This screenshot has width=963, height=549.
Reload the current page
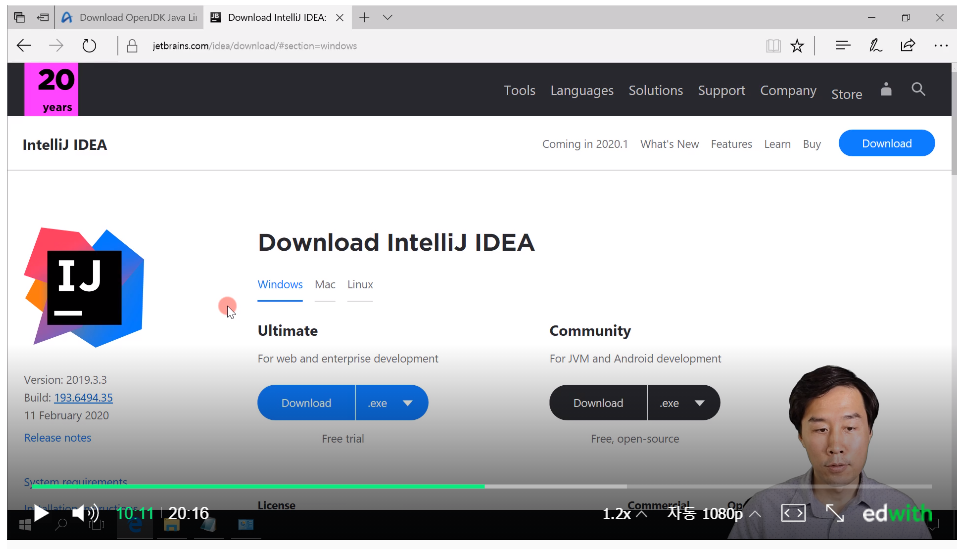[90, 45]
